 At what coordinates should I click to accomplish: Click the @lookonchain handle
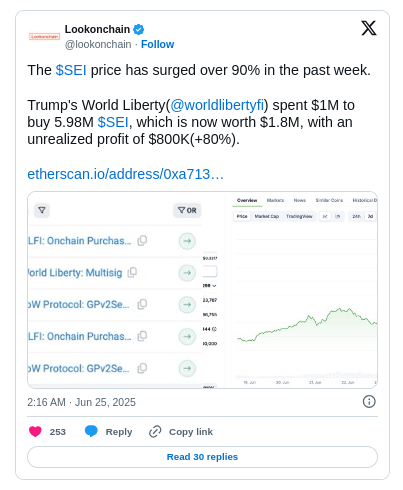click(x=98, y=44)
